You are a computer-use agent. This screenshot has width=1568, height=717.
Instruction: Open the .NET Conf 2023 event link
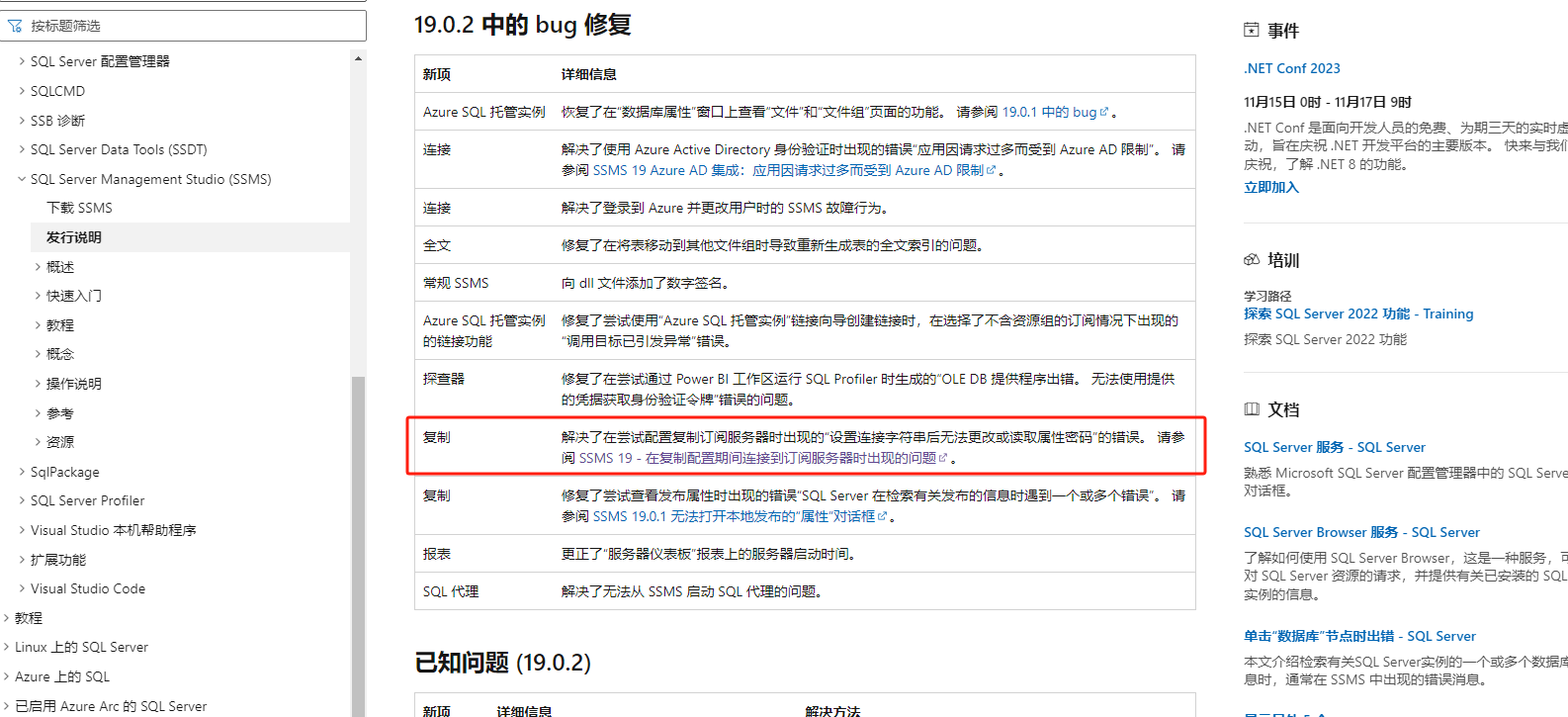coord(1292,68)
